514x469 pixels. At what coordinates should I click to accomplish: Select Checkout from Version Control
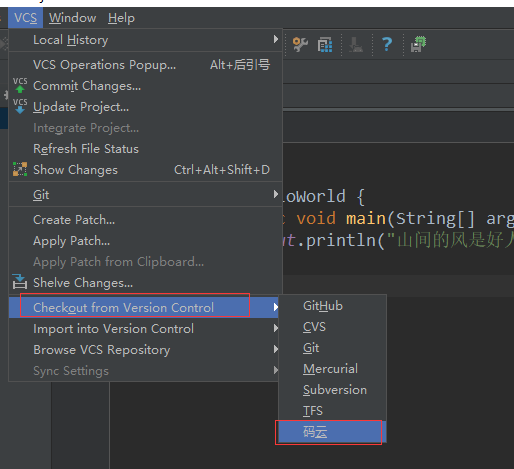pyautogui.click(x=144, y=307)
